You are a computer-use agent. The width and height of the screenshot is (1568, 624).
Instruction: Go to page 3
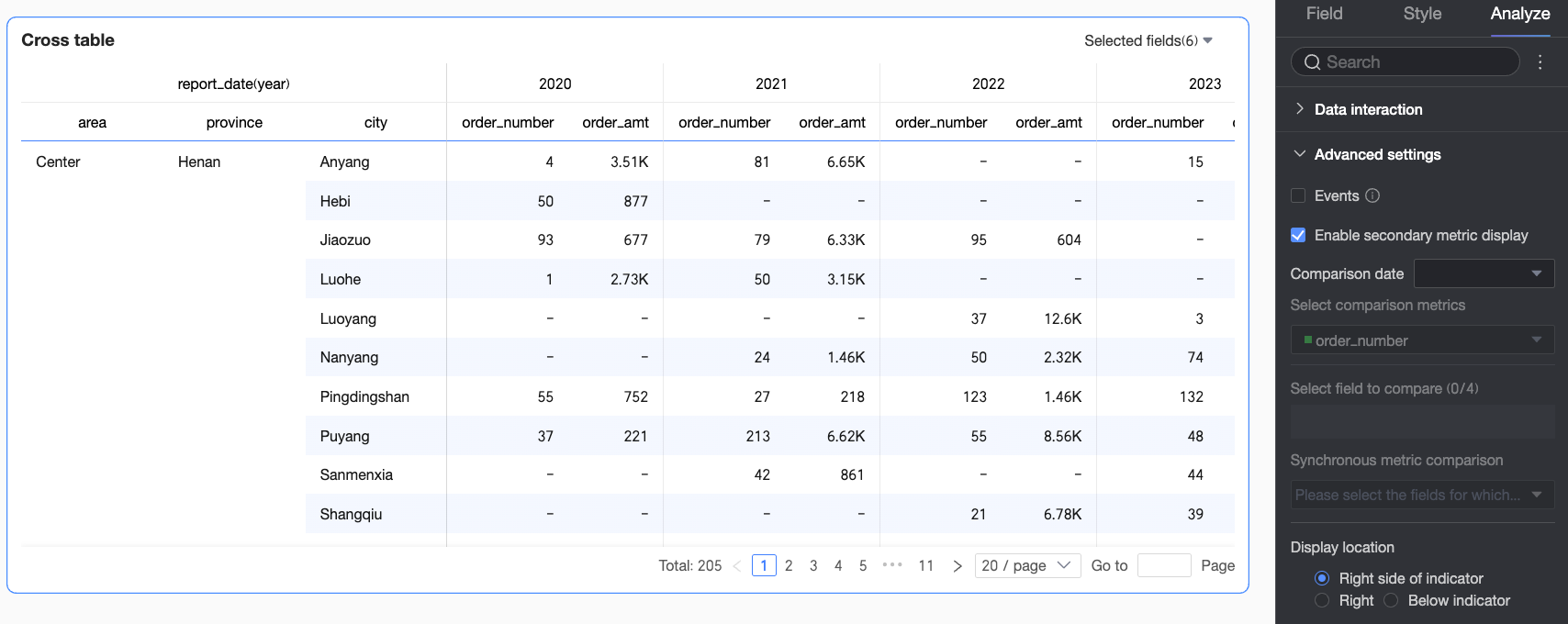point(813,565)
